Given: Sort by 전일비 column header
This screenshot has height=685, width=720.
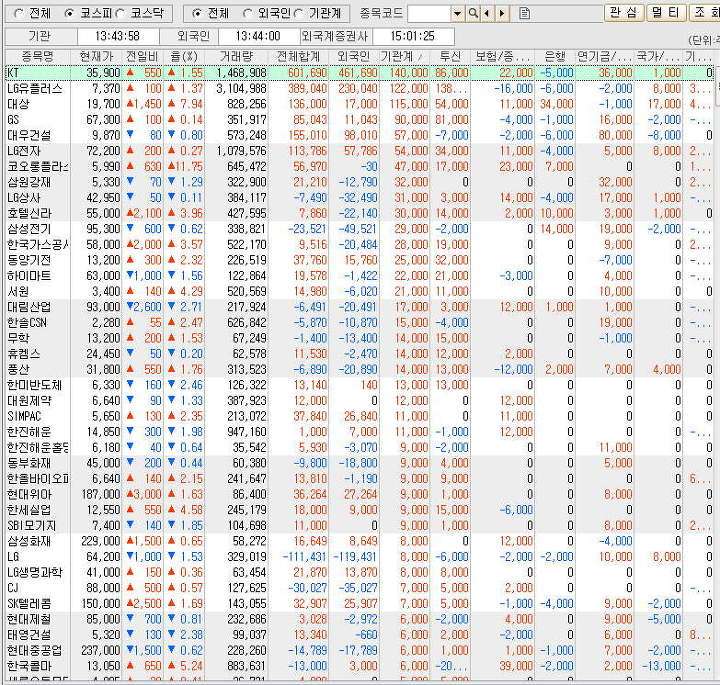Looking at the screenshot, I should (142, 56).
